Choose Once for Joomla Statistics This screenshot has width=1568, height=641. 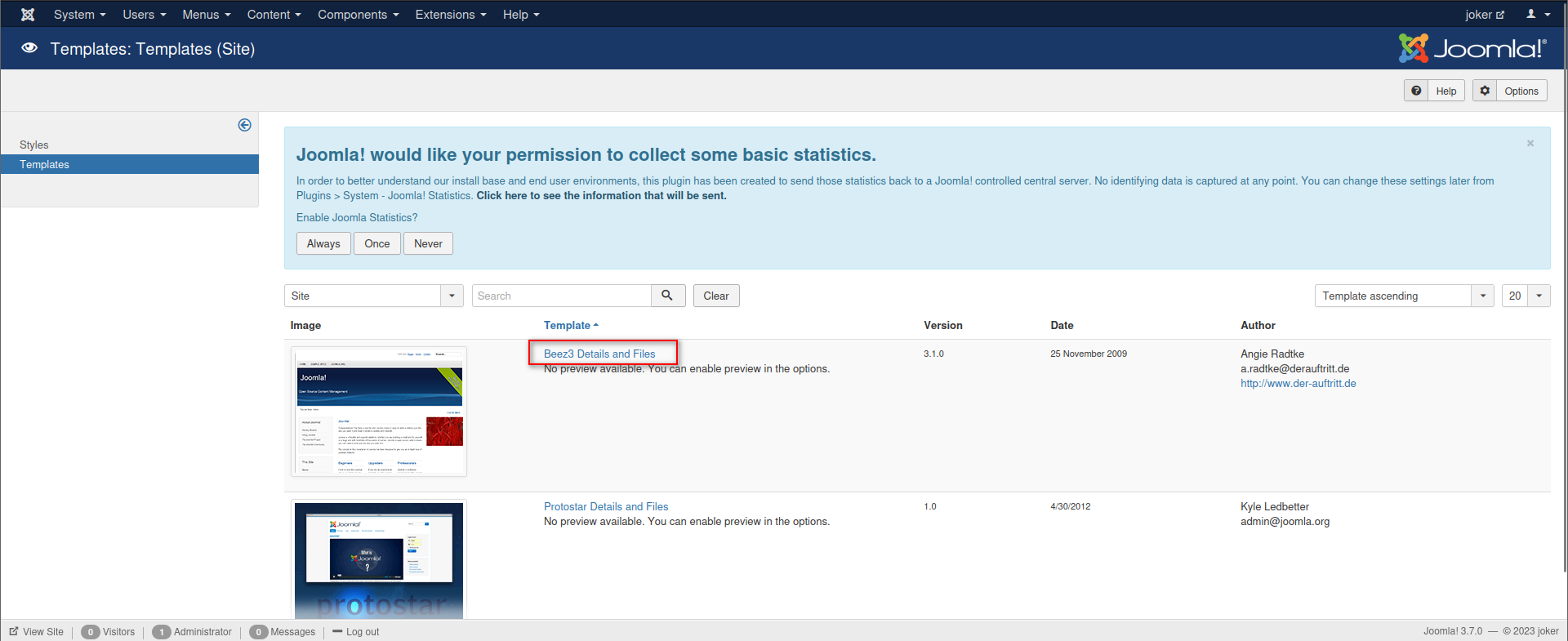377,243
